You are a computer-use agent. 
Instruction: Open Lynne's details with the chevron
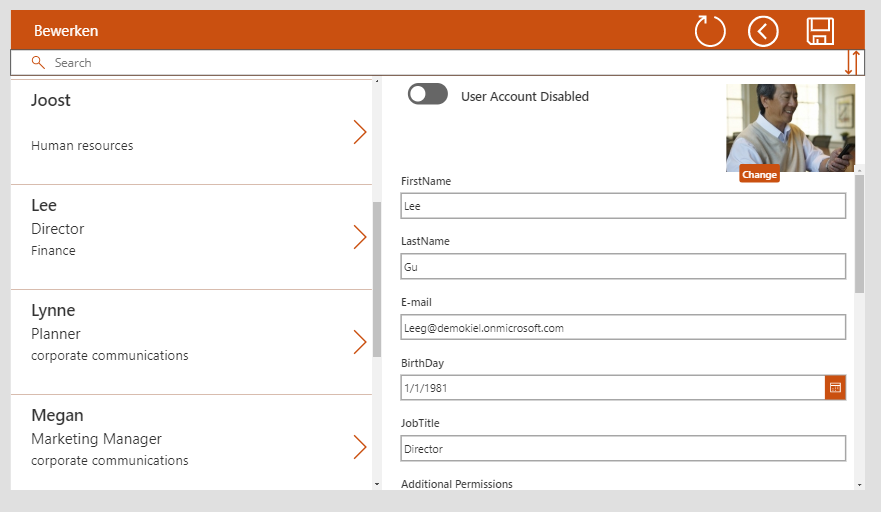click(360, 342)
